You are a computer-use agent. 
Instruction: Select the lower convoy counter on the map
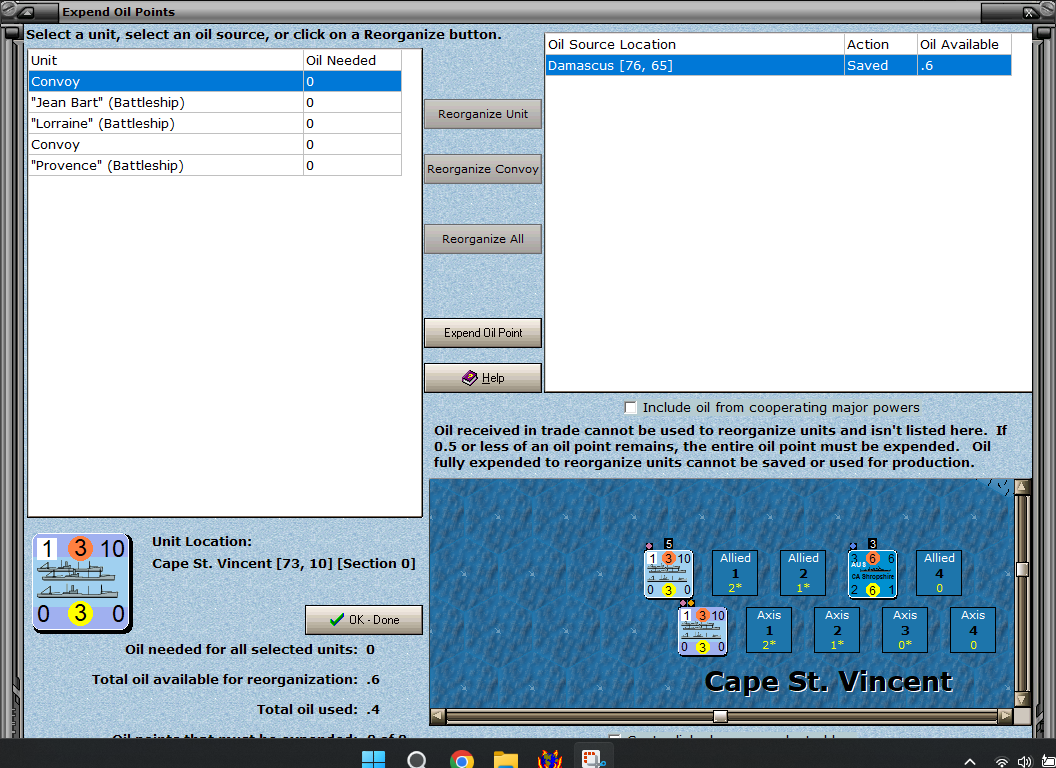click(x=702, y=631)
